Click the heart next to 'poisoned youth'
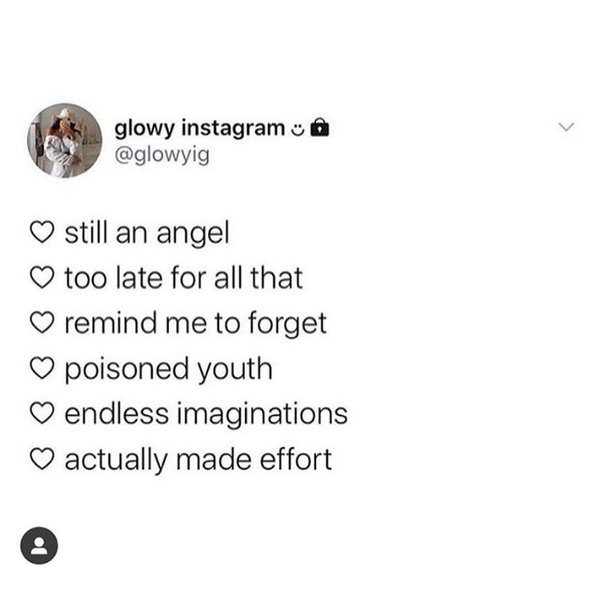Image resolution: width=600 pixels, height=600 pixels. [42, 370]
